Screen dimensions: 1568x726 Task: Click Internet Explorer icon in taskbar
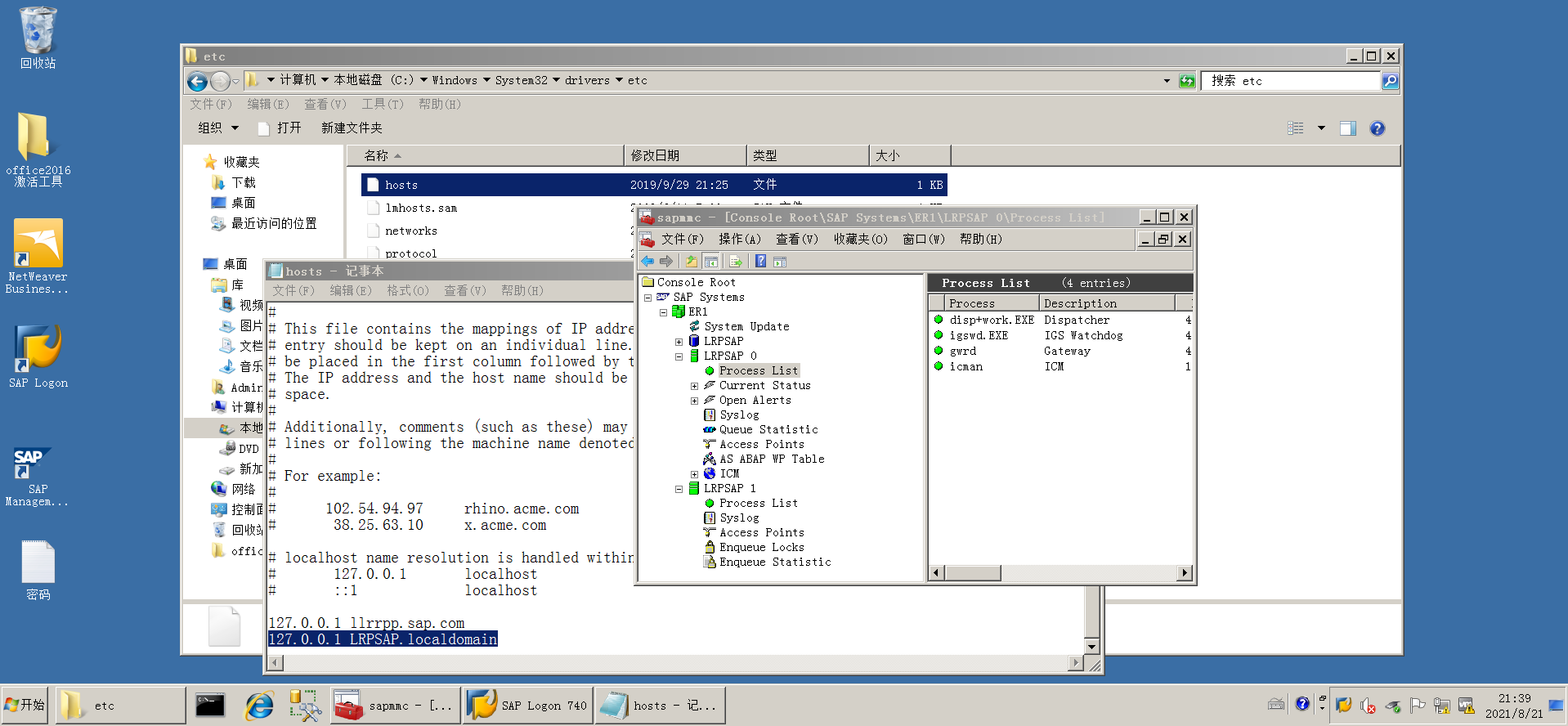(x=259, y=705)
